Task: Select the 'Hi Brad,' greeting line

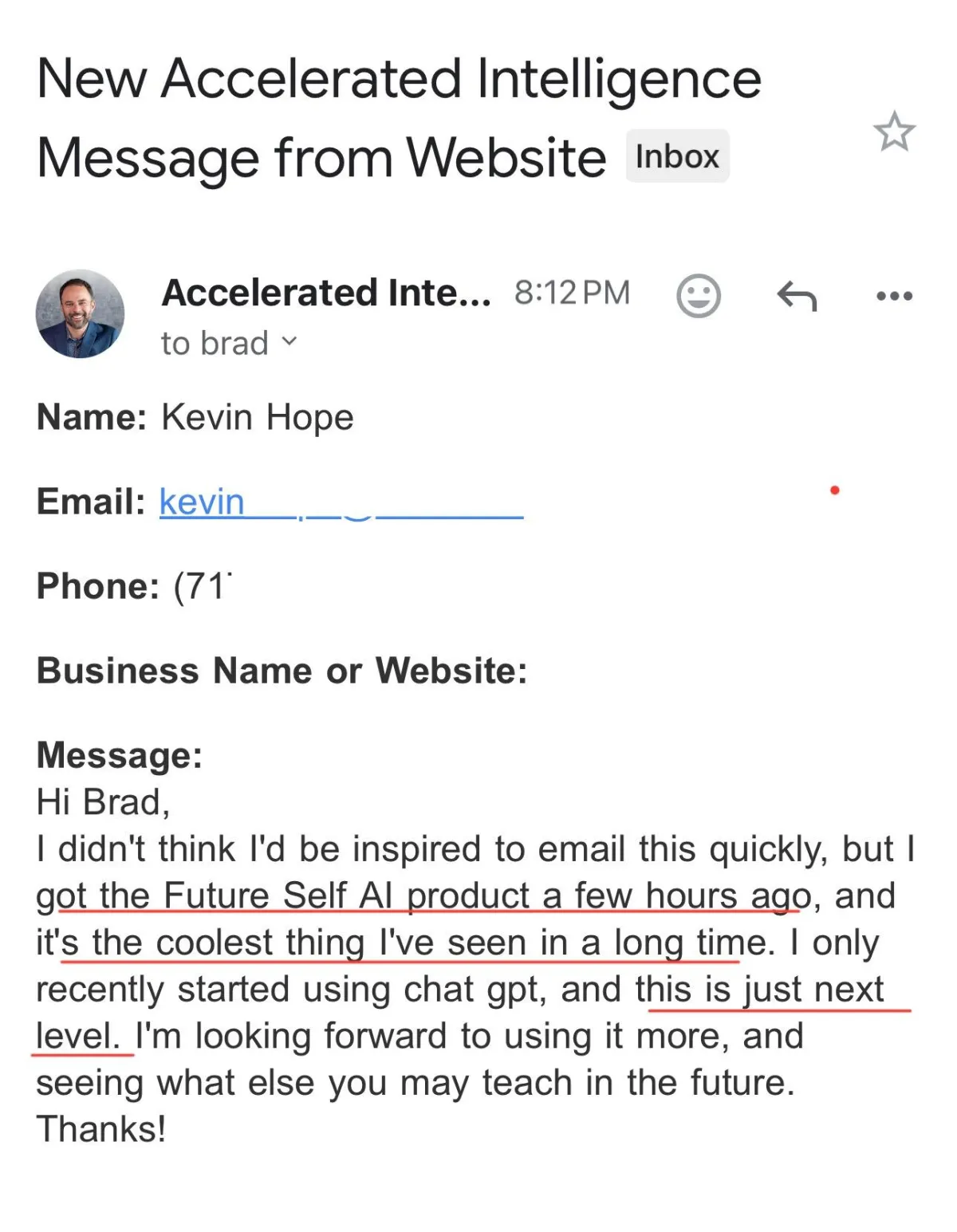Action: click(103, 801)
